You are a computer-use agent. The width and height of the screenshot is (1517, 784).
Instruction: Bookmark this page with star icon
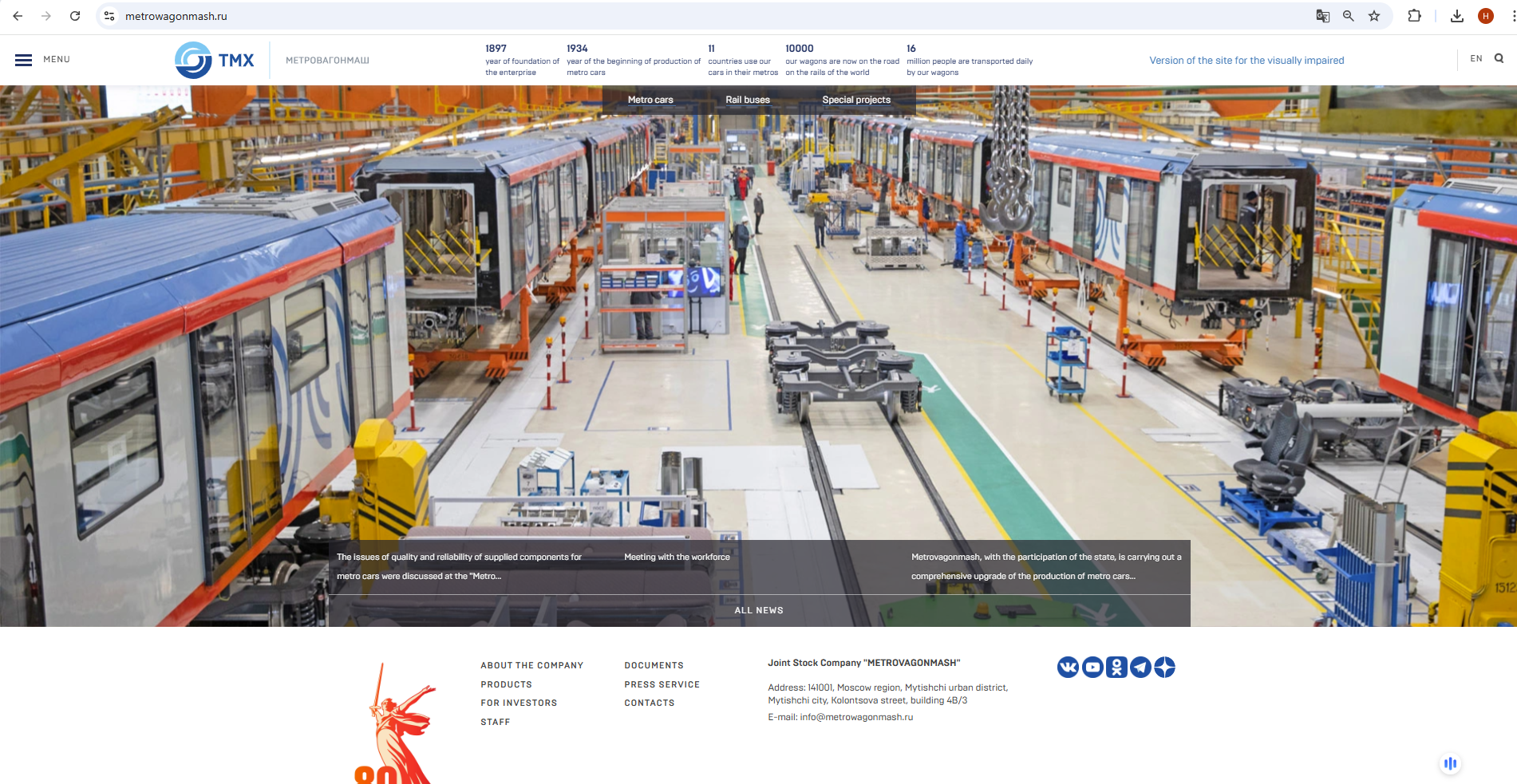[x=1374, y=16]
